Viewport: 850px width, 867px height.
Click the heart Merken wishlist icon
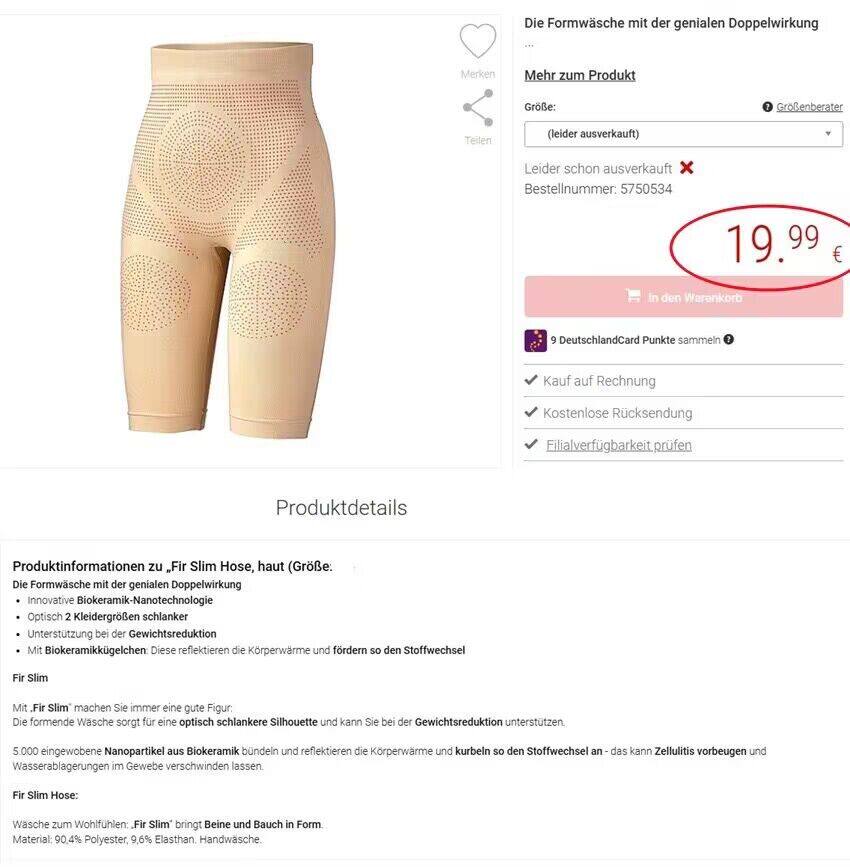pos(478,40)
